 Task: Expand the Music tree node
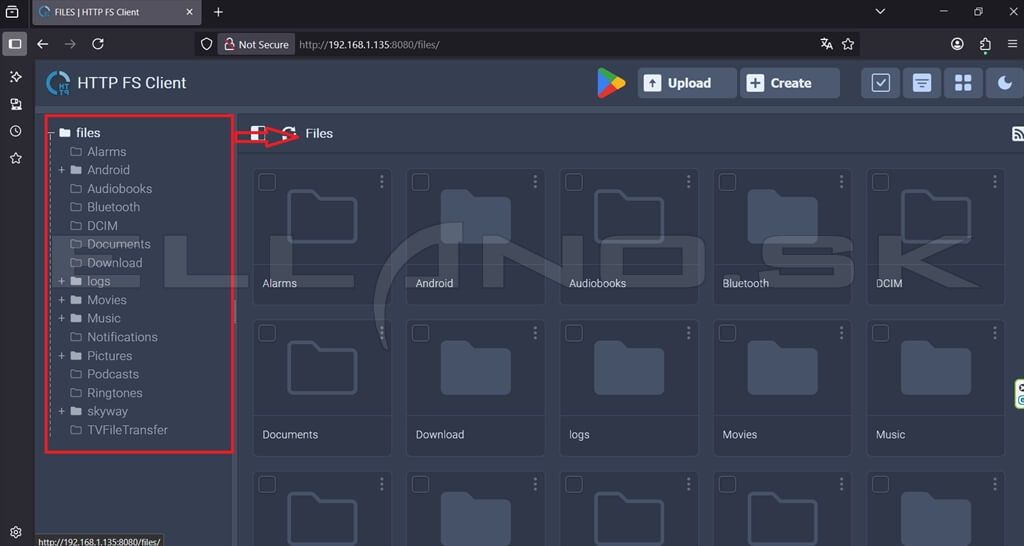[61, 318]
